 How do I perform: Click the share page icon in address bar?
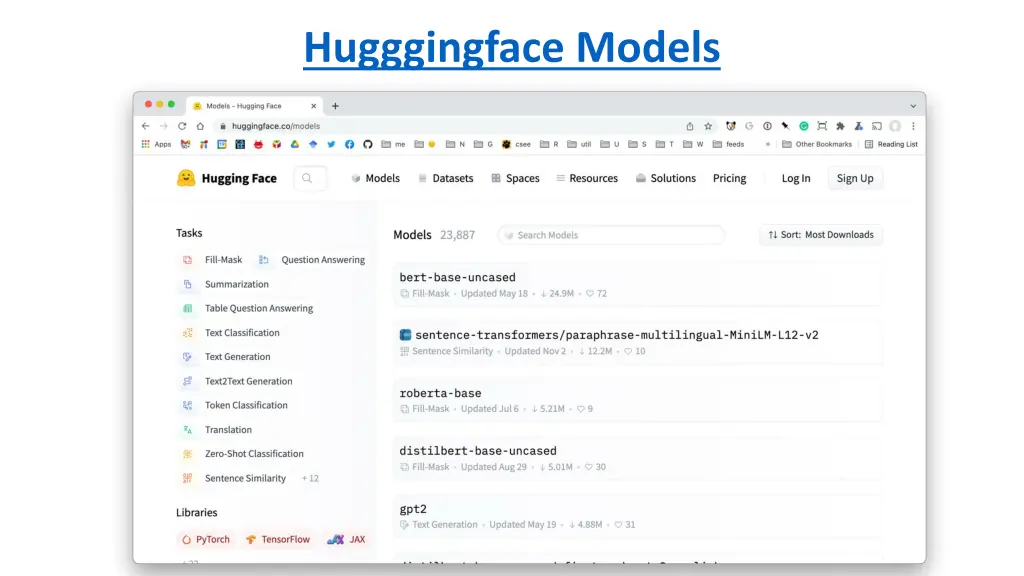pos(690,126)
